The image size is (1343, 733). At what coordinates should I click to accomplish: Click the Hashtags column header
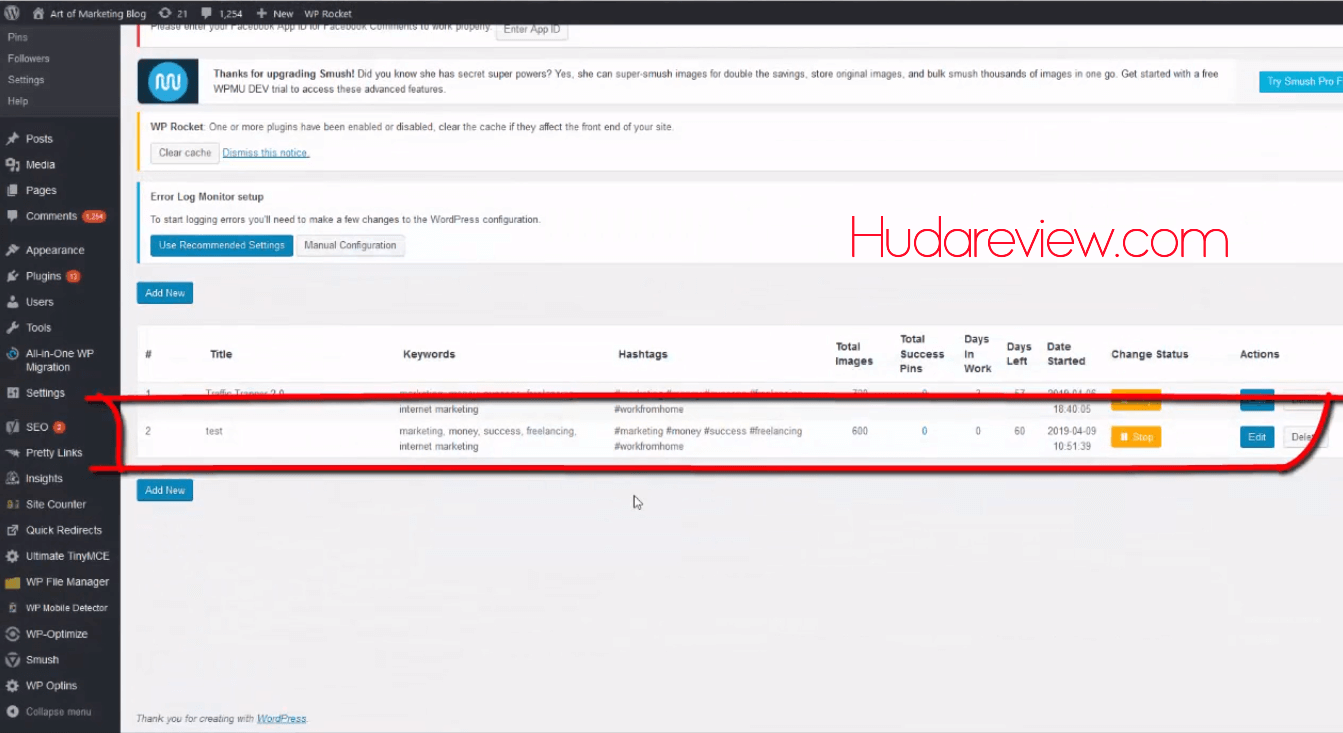point(643,354)
